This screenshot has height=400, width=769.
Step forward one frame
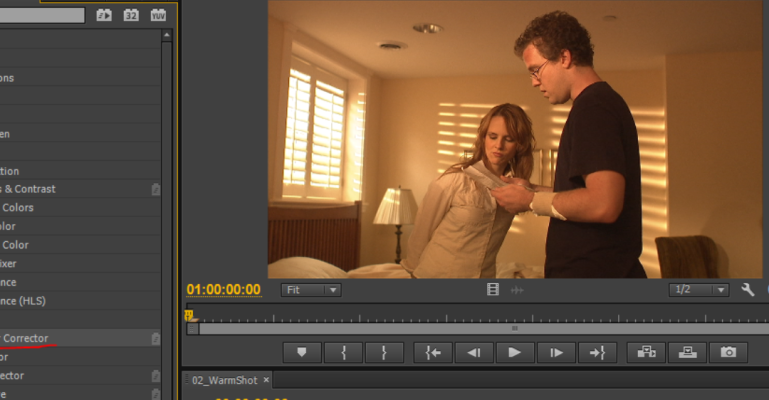pos(556,352)
